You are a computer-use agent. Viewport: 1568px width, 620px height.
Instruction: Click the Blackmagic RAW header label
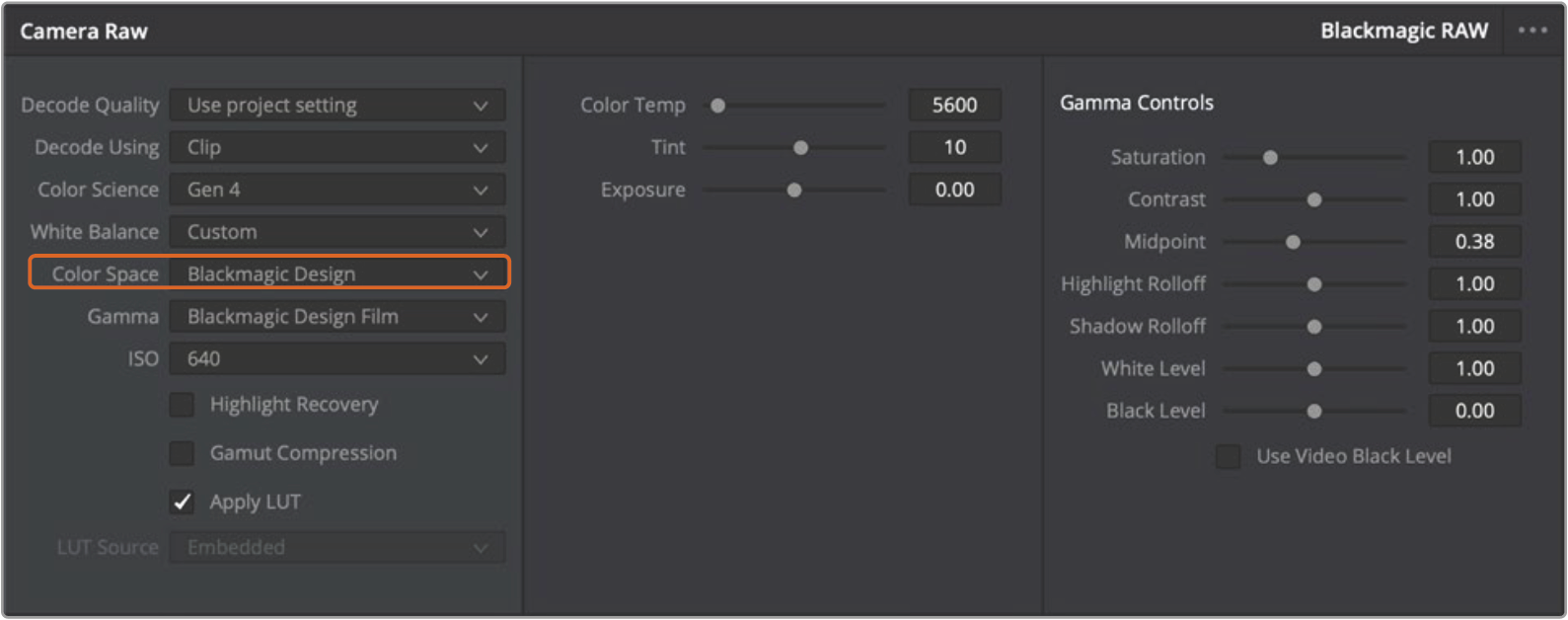point(1403,31)
